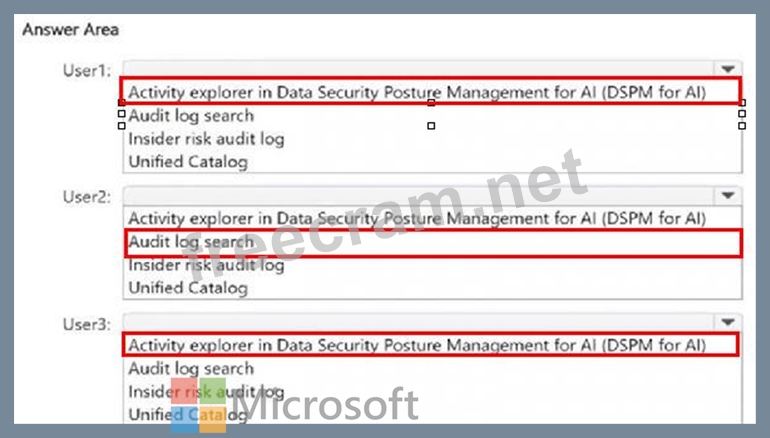Select Unified Catalog in User1 list

pos(188,161)
